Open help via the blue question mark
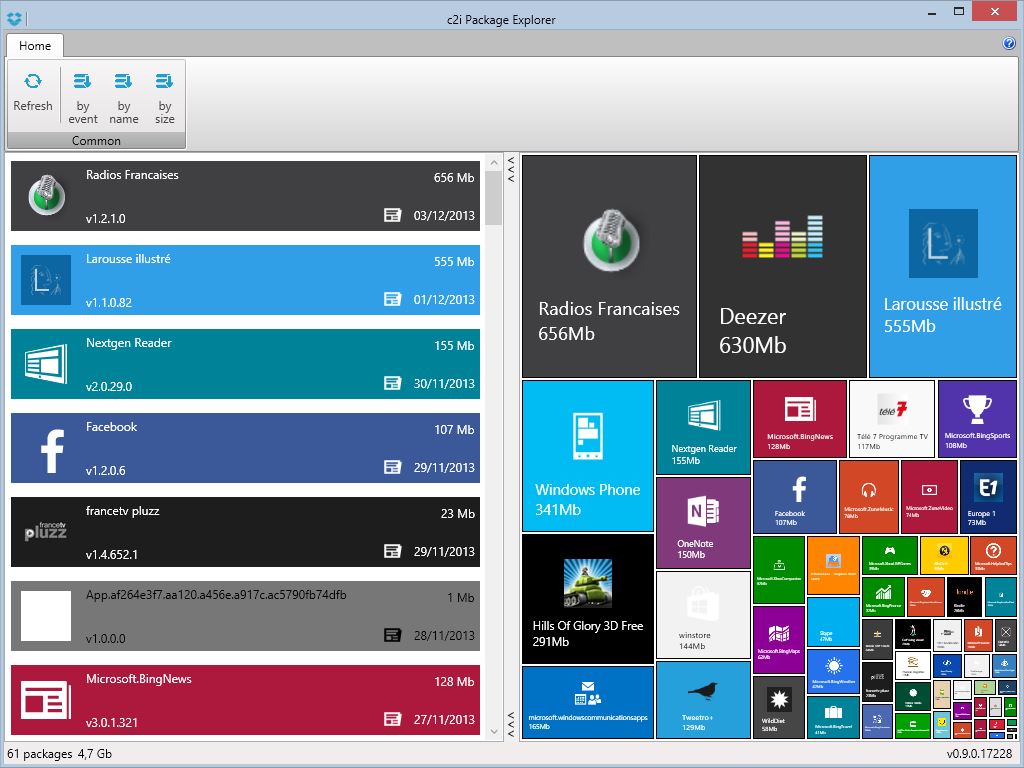This screenshot has height=768, width=1024. point(1009,44)
